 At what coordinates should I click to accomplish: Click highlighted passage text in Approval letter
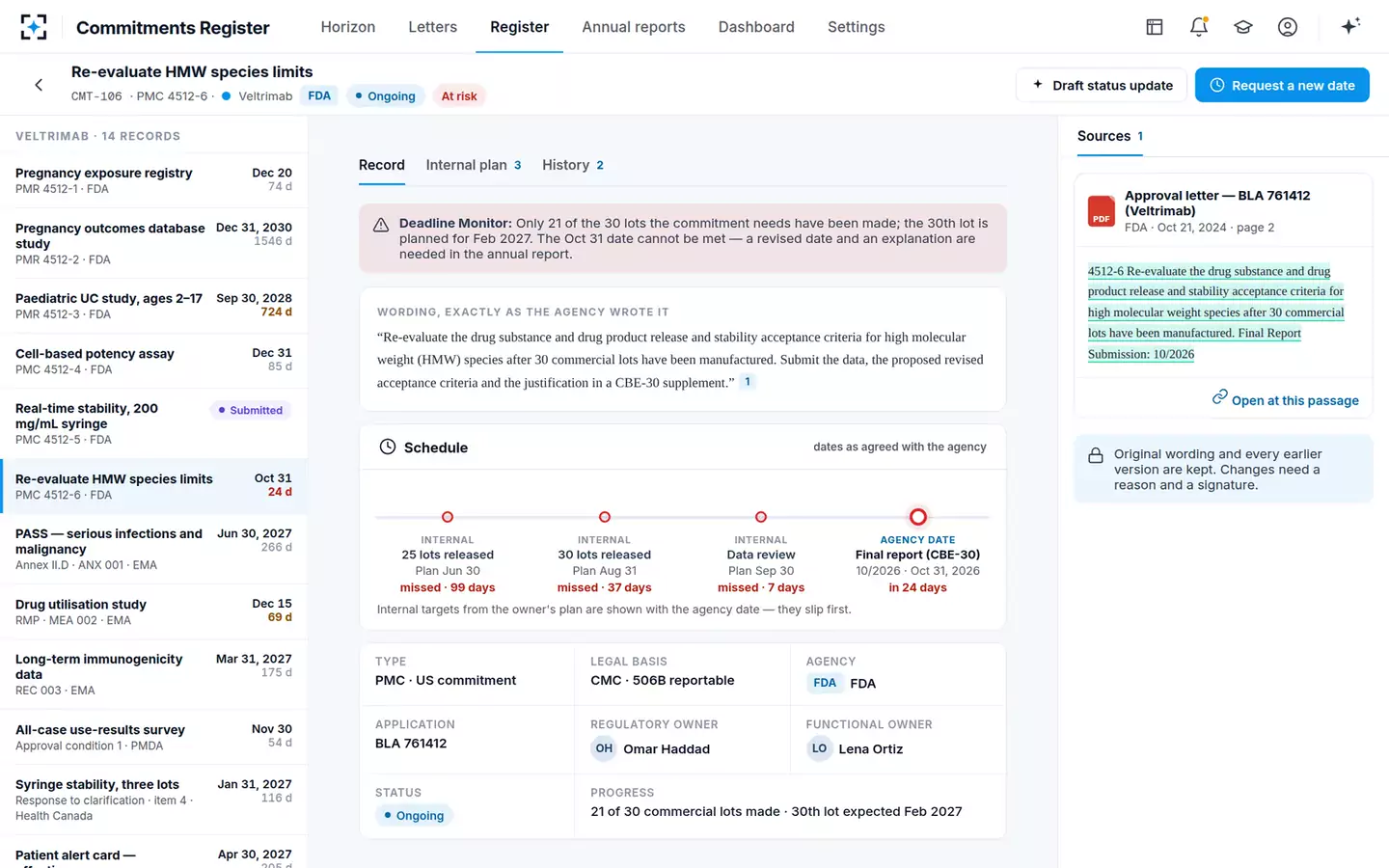coord(1215,312)
